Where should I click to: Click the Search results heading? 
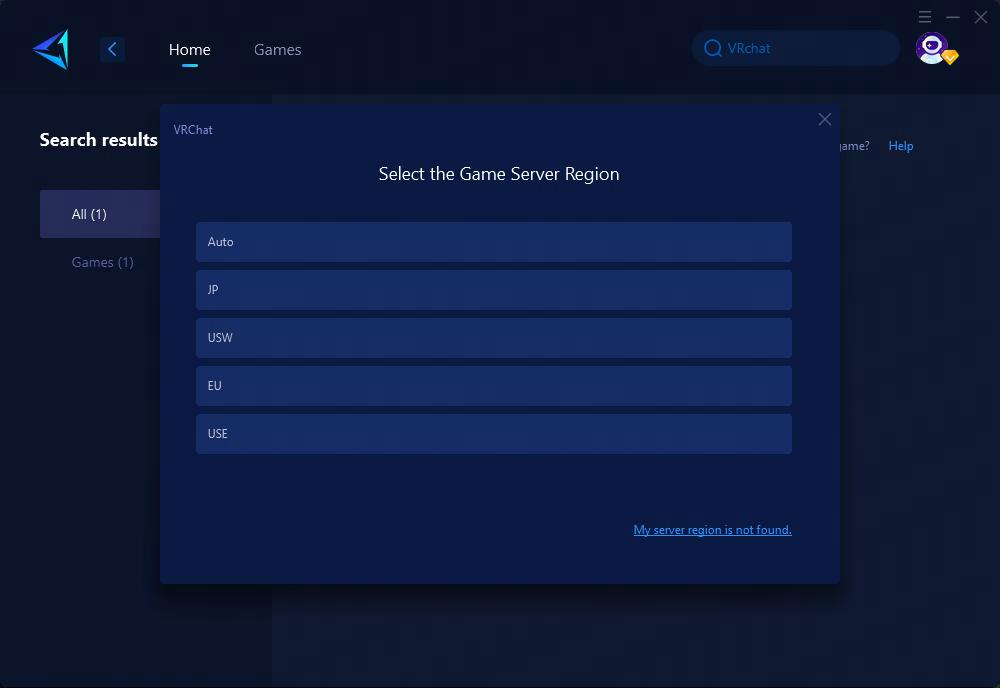tap(98, 140)
